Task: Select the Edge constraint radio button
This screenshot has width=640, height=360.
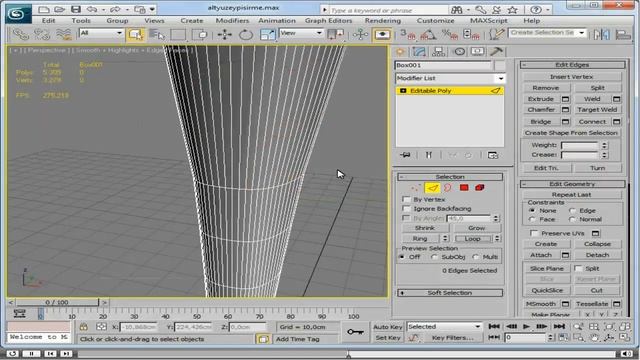Action: point(573,211)
